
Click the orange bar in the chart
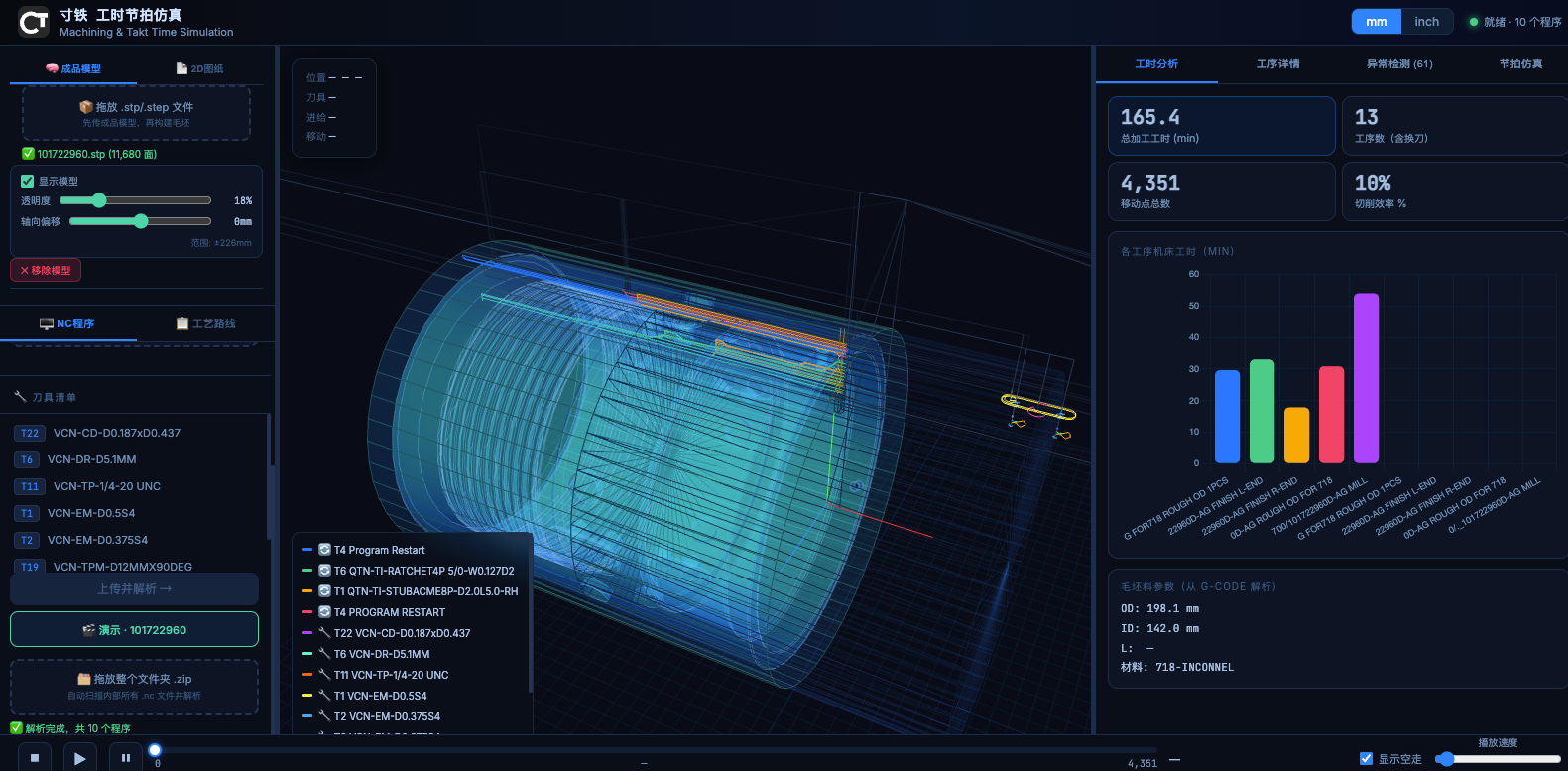pos(1296,435)
